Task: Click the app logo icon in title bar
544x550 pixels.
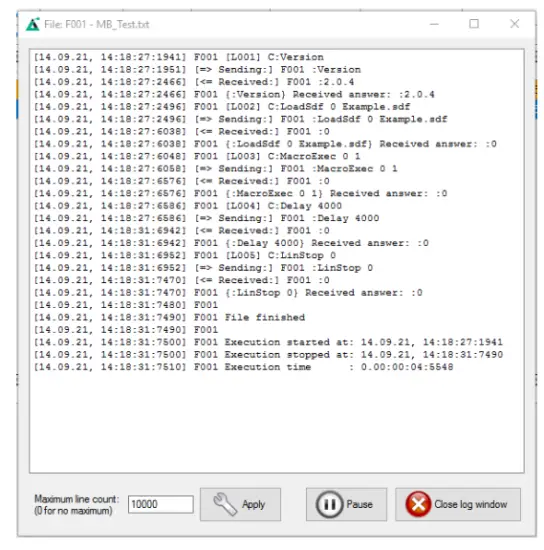Action: pos(33,24)
